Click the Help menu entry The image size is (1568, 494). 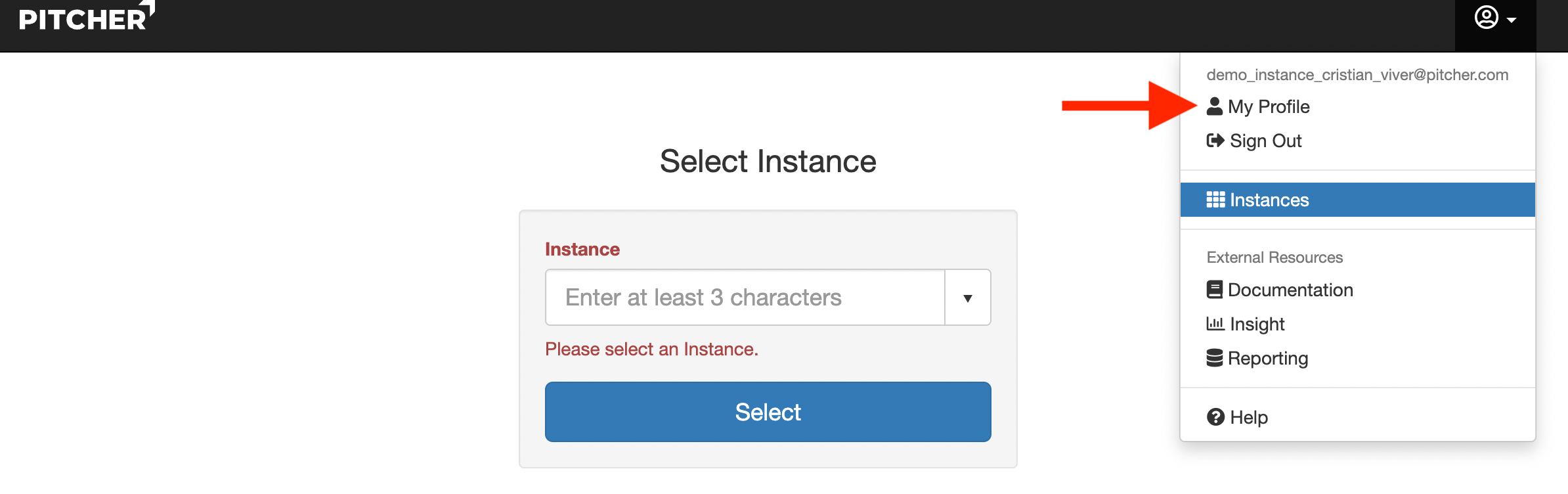(1249, 417)
